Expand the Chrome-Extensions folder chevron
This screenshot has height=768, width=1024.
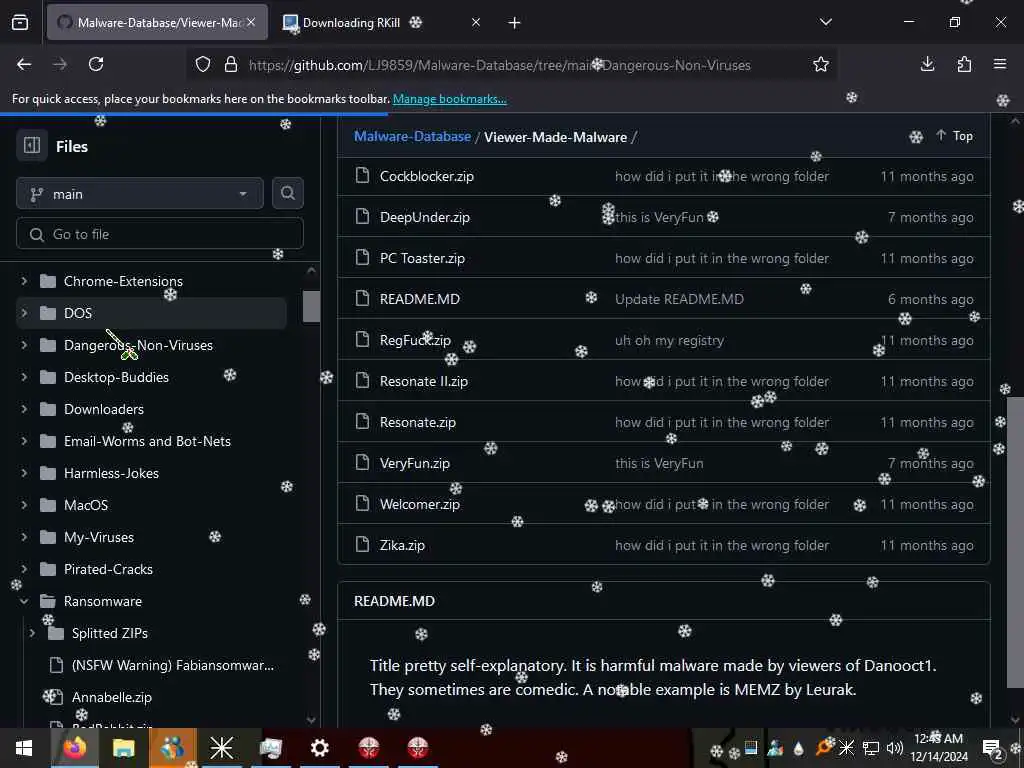[x=24, y=281]
